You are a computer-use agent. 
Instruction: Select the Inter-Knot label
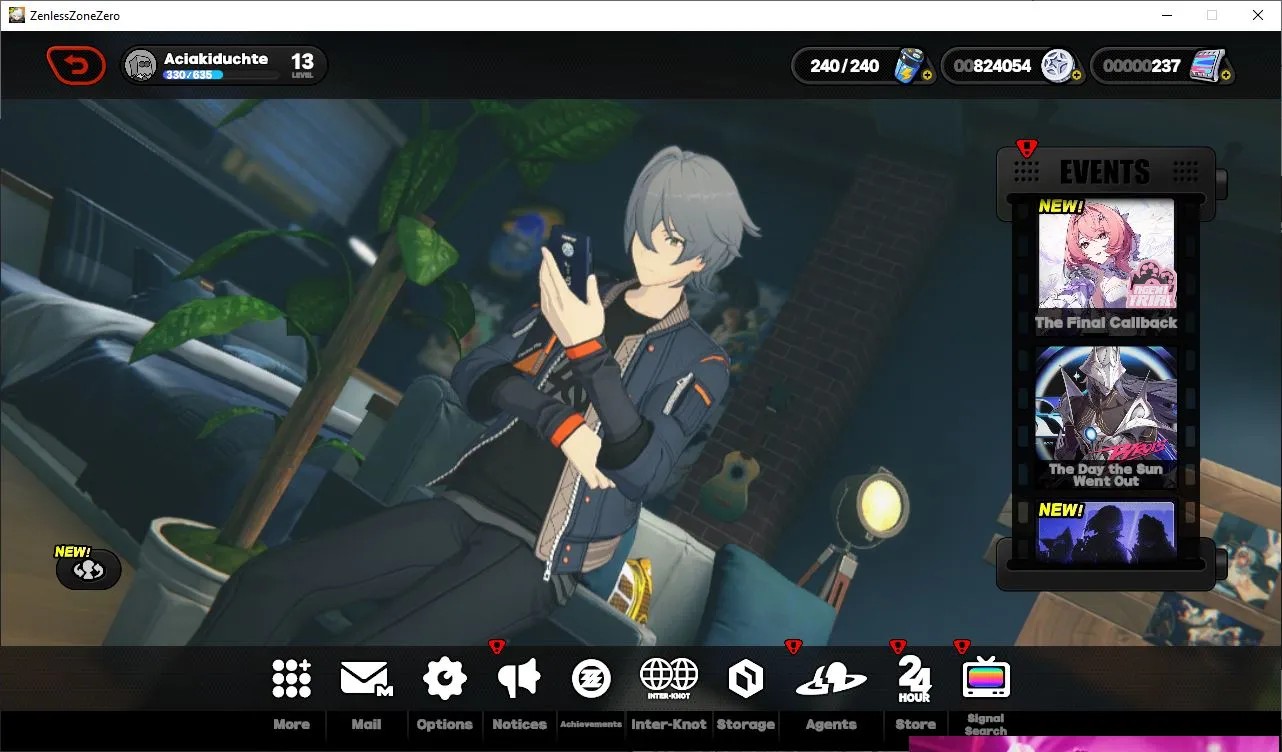[669, 724]
